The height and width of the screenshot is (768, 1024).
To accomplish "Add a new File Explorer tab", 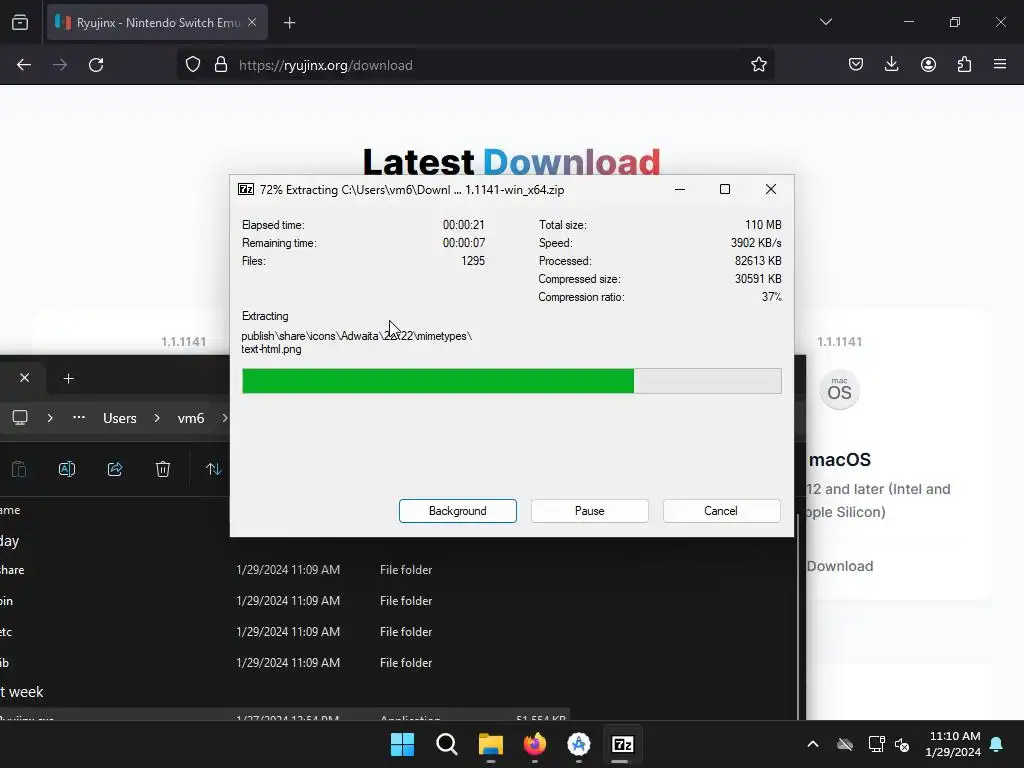I will point(69,378).
